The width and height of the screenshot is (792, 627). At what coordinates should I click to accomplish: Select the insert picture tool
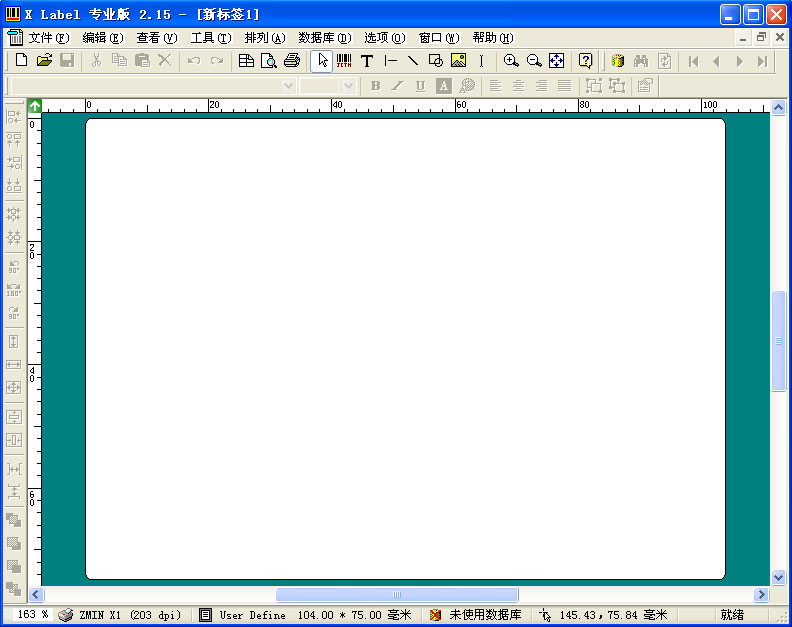pos(459,61)
